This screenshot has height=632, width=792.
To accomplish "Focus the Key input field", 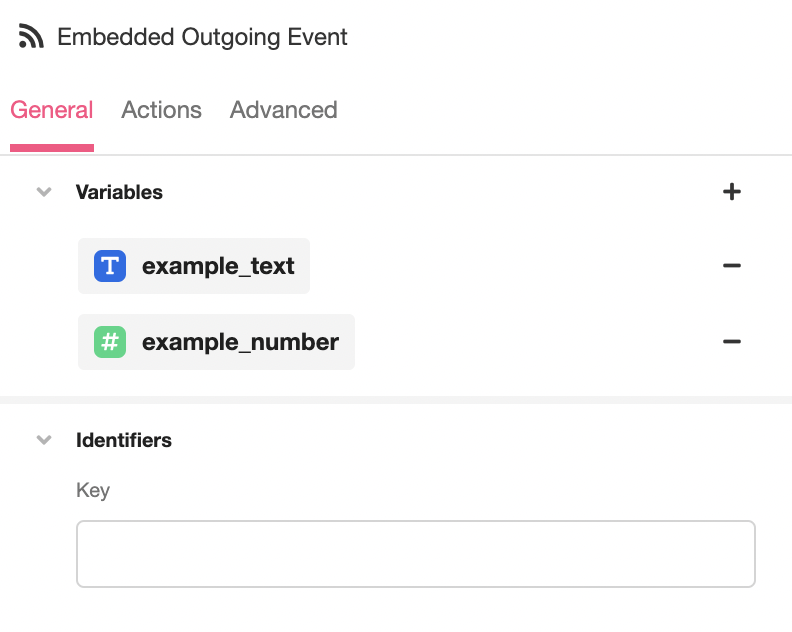I will point(416,554).
